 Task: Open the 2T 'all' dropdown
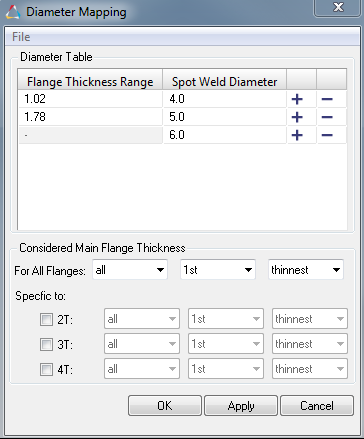pos(142,319)
